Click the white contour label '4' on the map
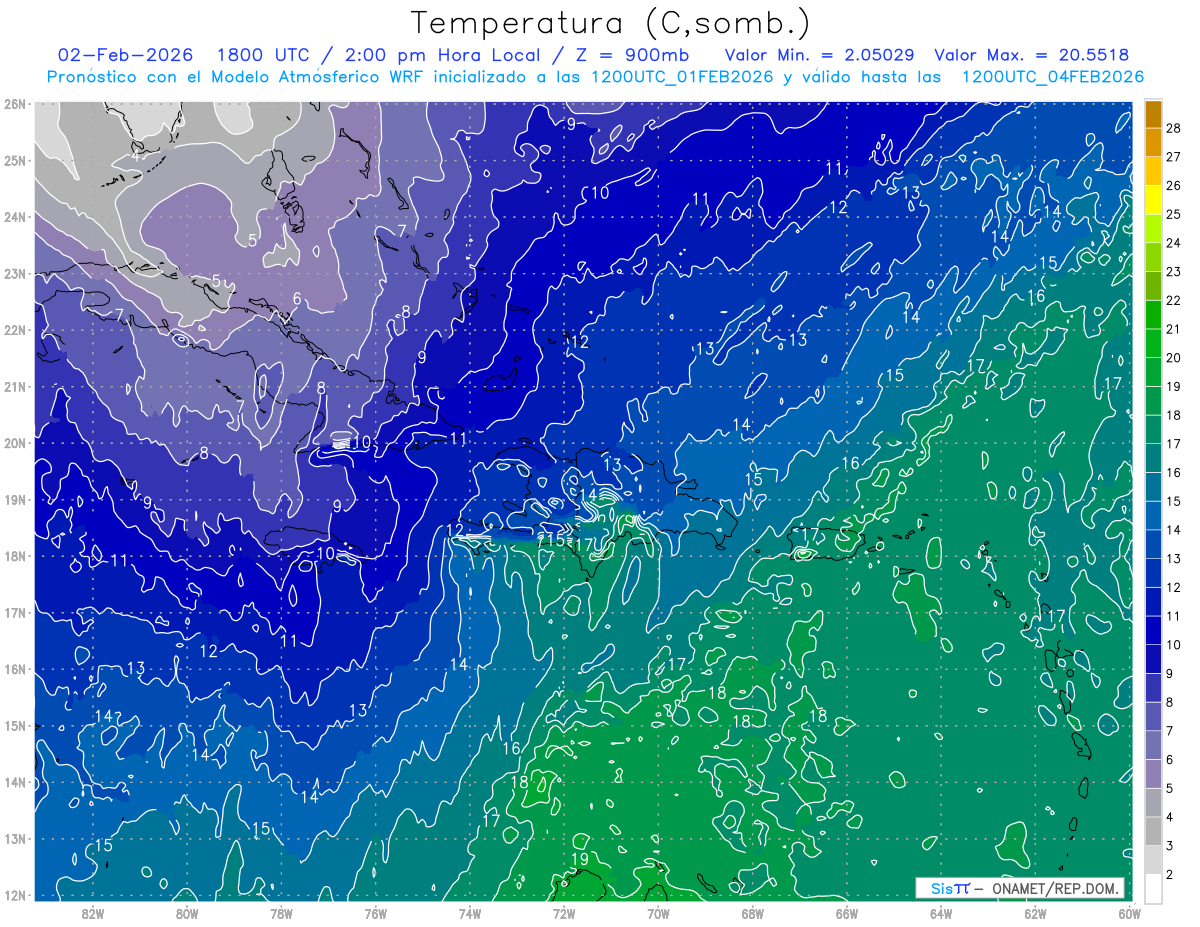The height and width of the screenshot is (927, 1200). point(135,156)
